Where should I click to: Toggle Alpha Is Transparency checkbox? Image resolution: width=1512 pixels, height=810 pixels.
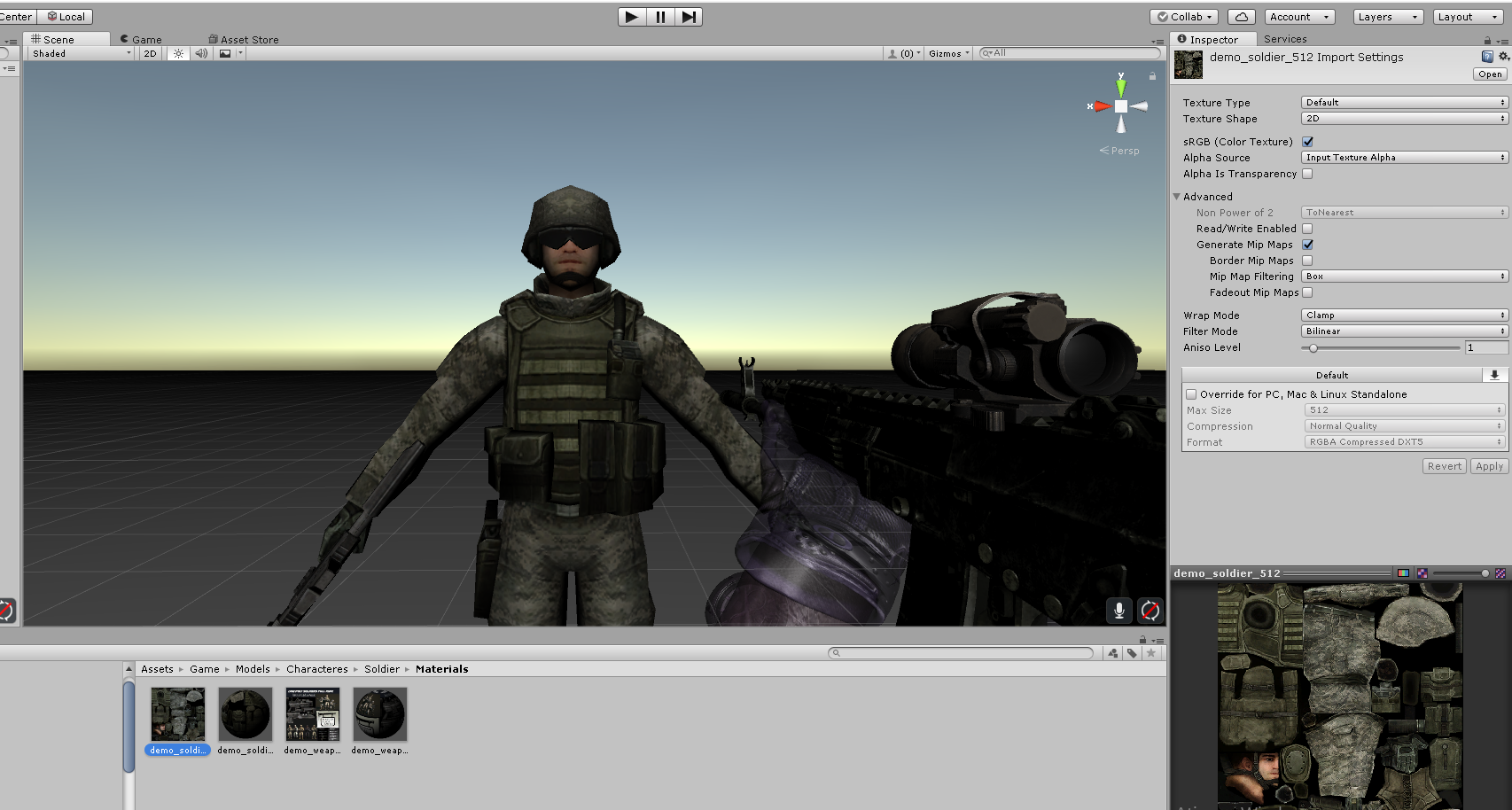1307,174
